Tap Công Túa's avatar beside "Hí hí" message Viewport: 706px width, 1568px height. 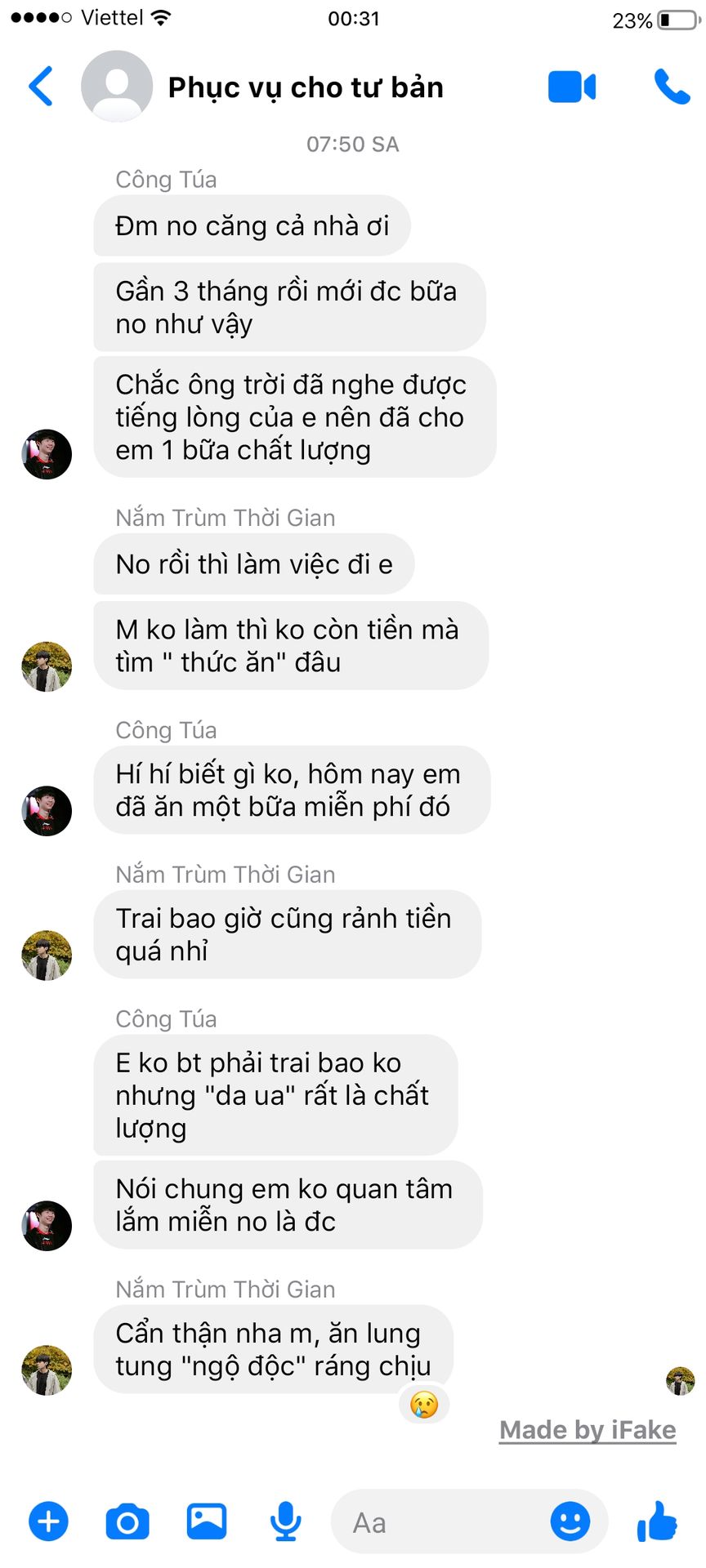[x=47, y=811]
